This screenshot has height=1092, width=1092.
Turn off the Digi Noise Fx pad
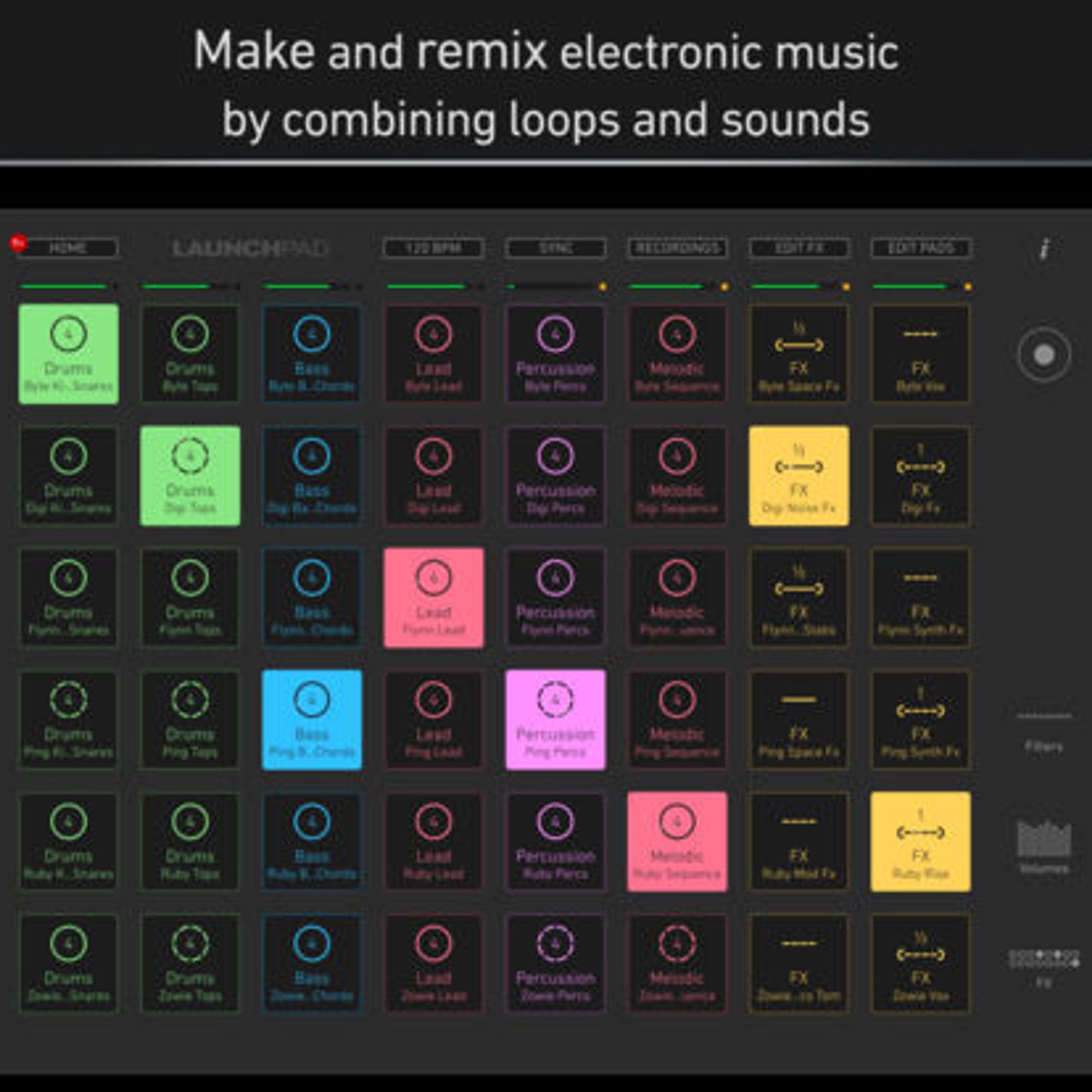tap(799, 476)
